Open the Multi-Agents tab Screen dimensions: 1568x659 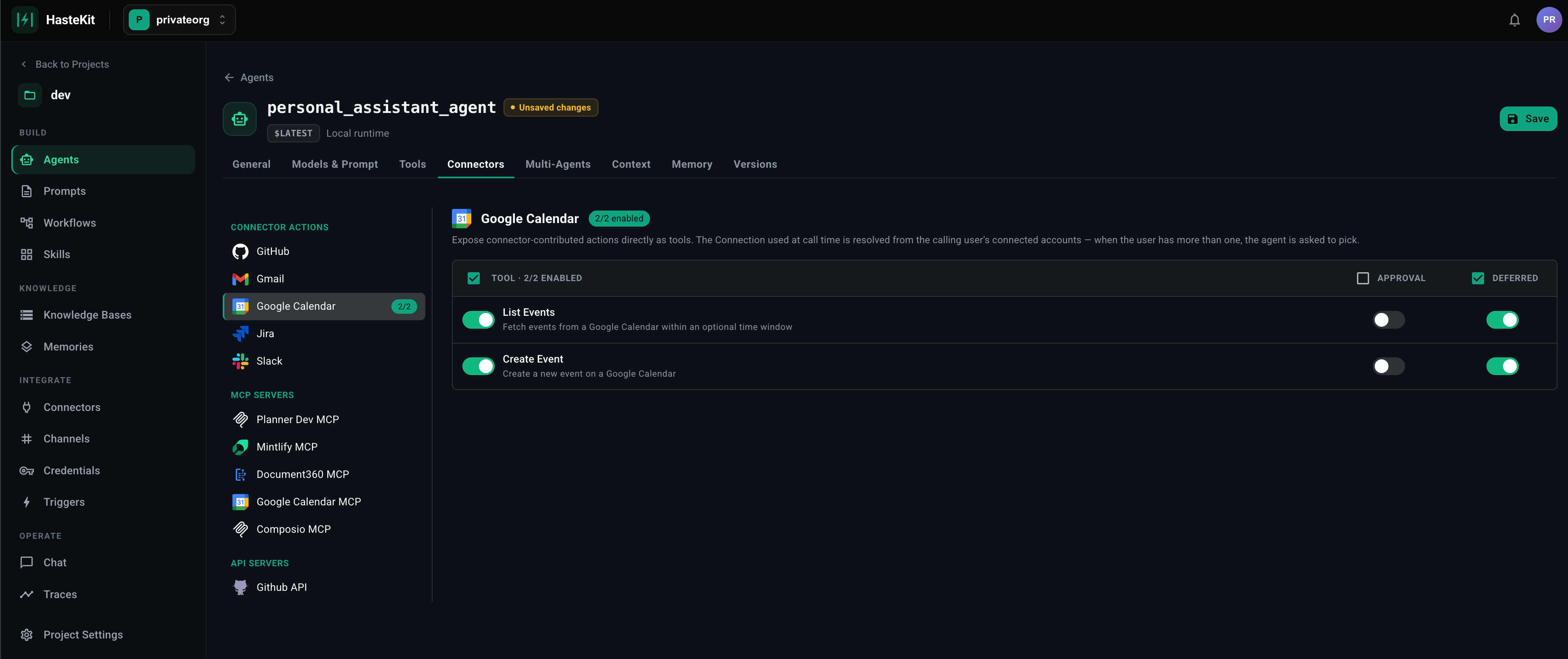(558, 164)
